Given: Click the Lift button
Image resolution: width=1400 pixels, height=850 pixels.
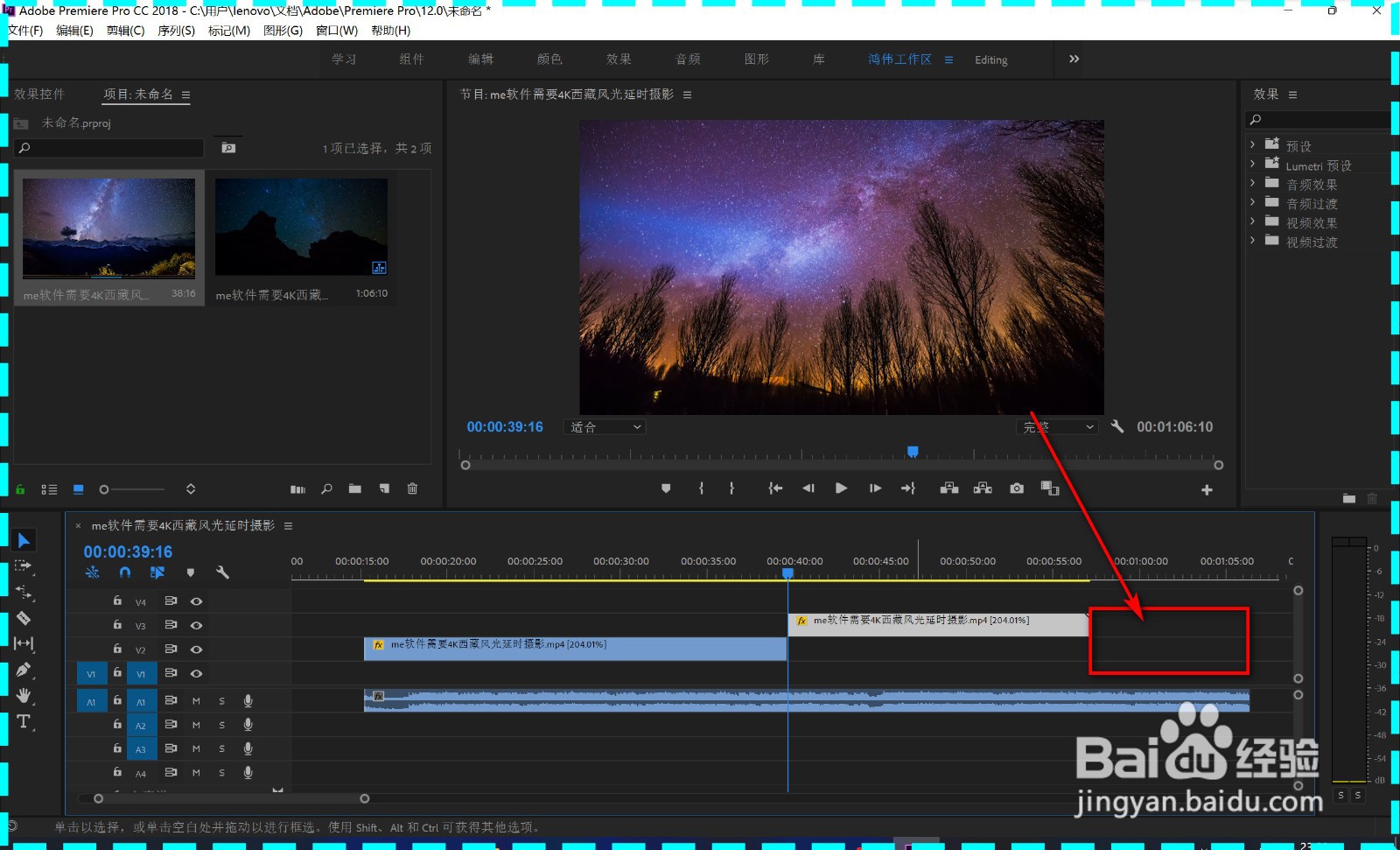Looking at the screenshot, I should (949, 488).
